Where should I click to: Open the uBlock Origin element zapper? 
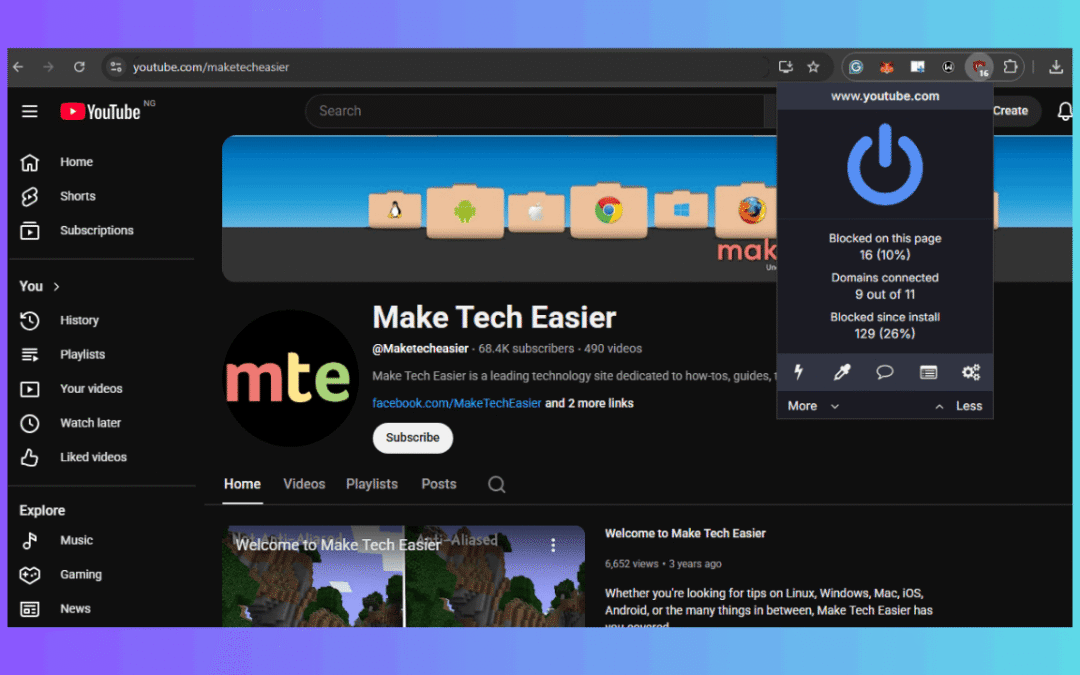coord(798,372)
